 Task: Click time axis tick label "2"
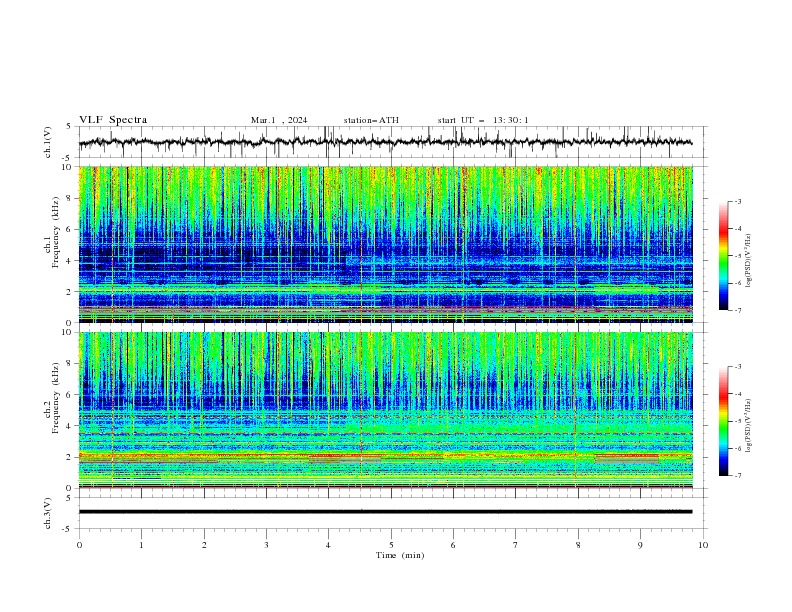[x=204, y=545]
